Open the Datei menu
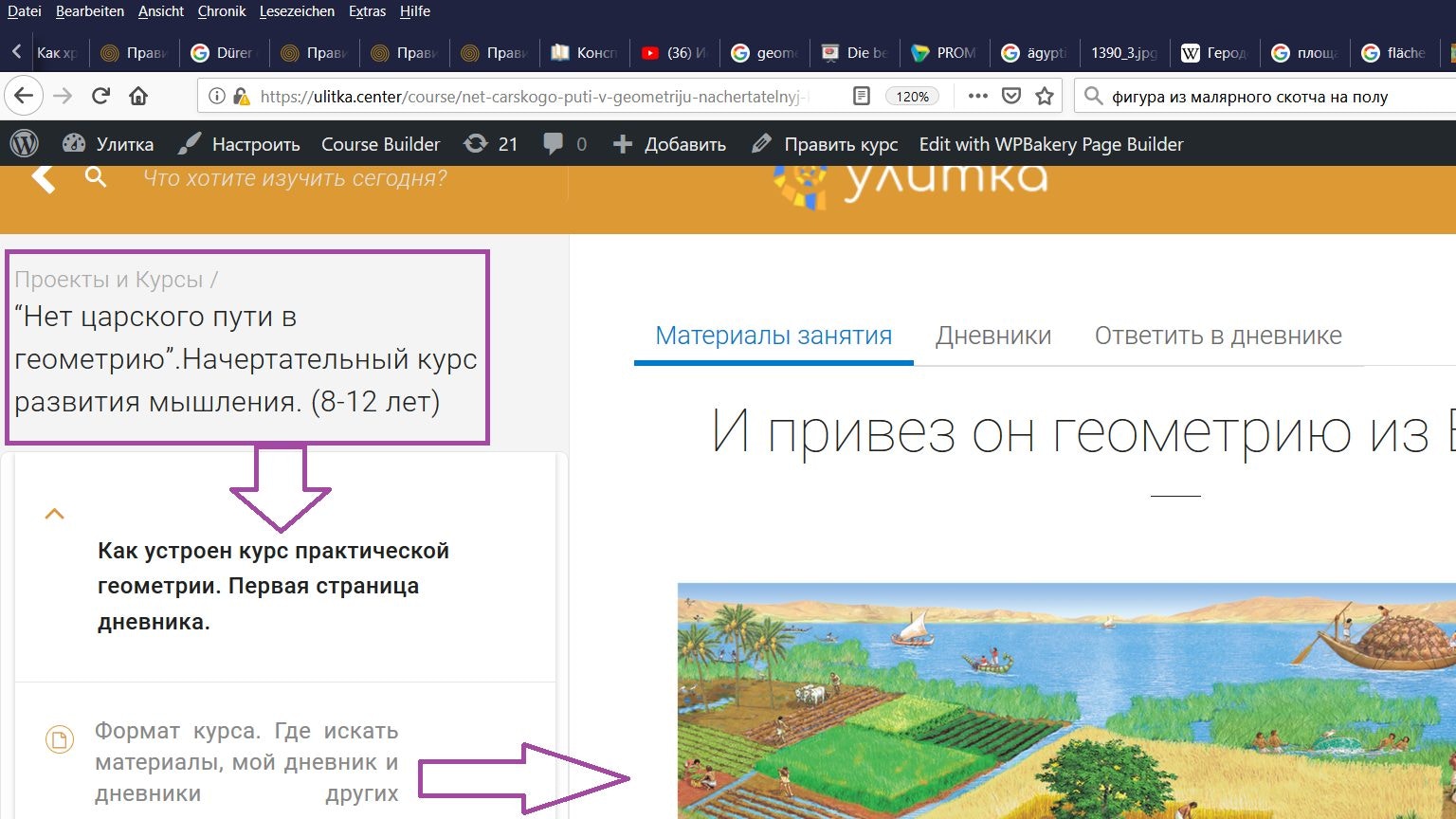The image size is (1456, 819). click(25, 11)
